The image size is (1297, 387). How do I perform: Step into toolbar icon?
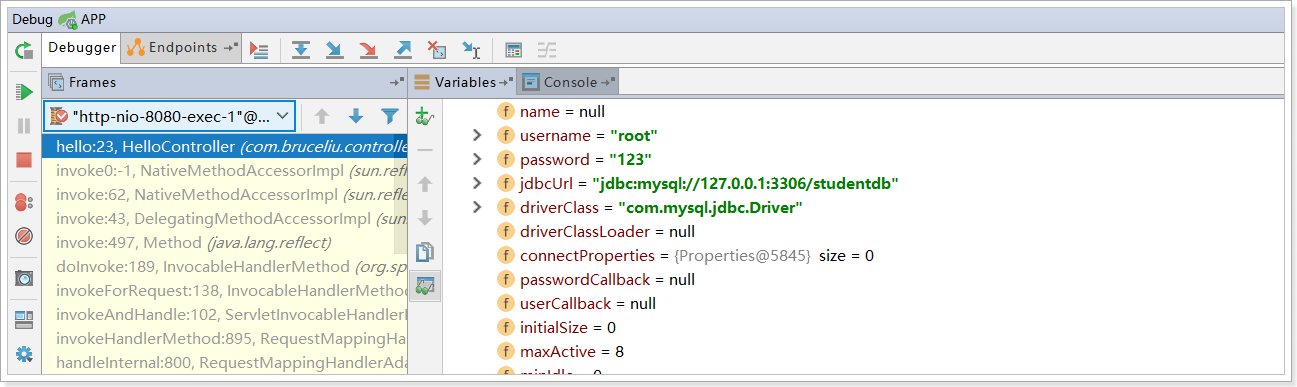pos(334,49)
